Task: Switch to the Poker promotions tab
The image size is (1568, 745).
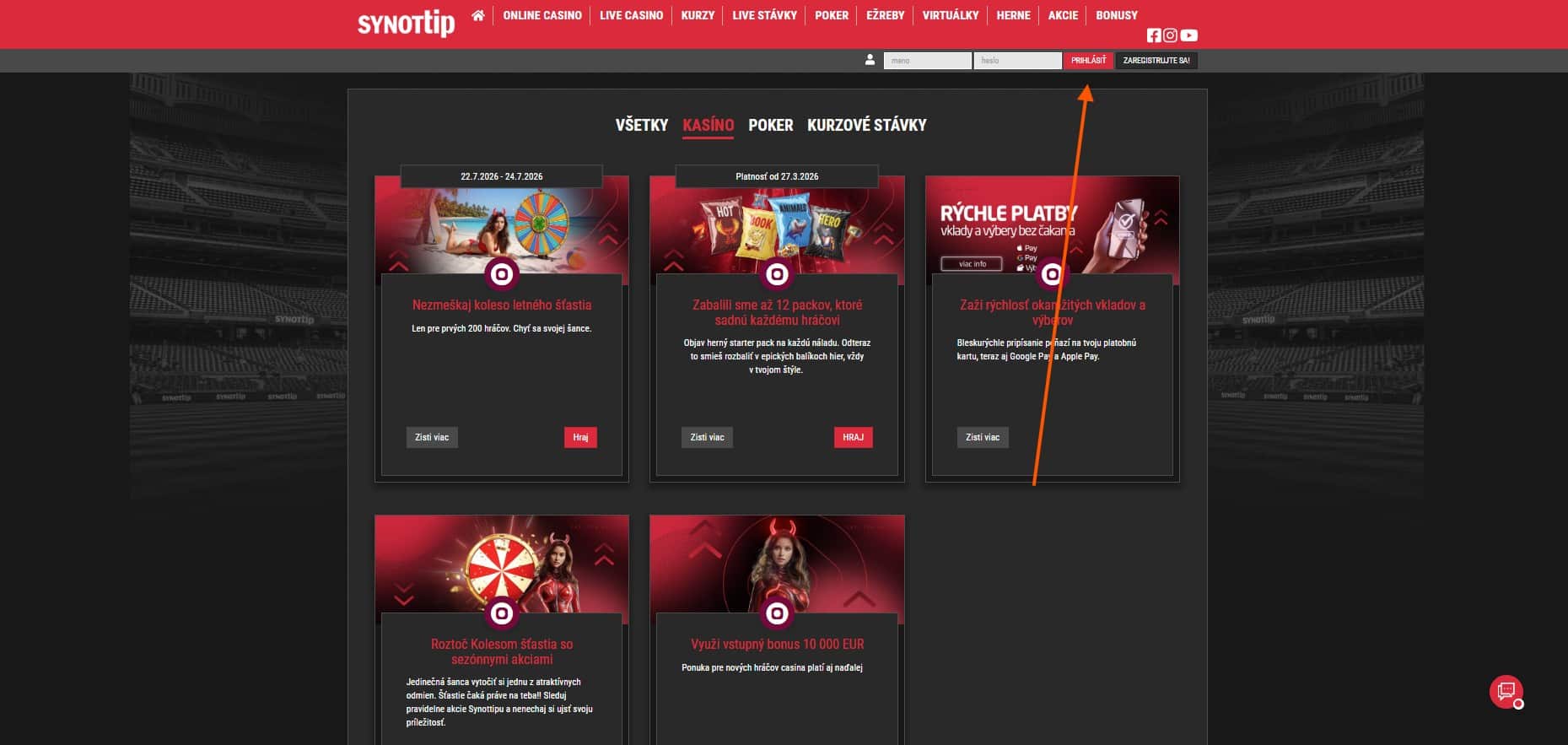Action: click(771, 125)
